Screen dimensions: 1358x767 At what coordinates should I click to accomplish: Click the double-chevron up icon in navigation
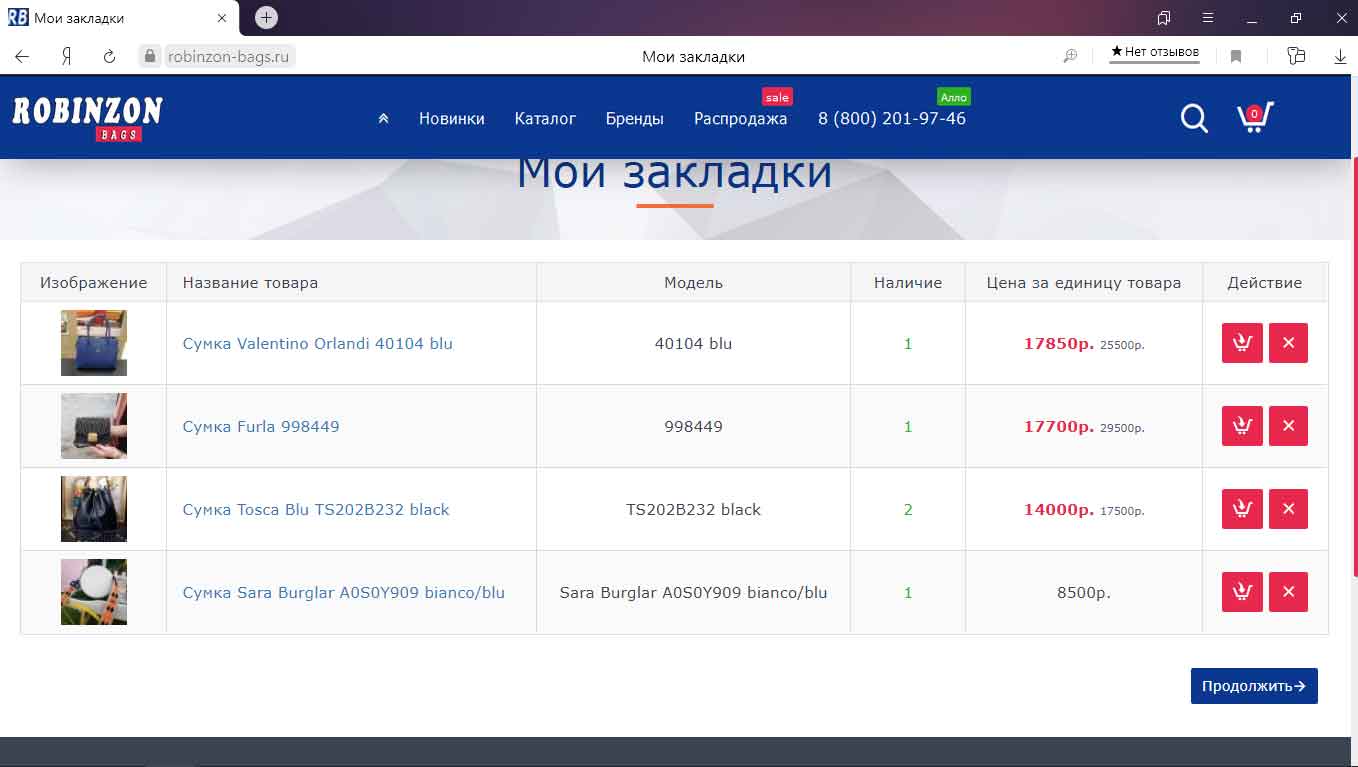click(x=383, y=118)
